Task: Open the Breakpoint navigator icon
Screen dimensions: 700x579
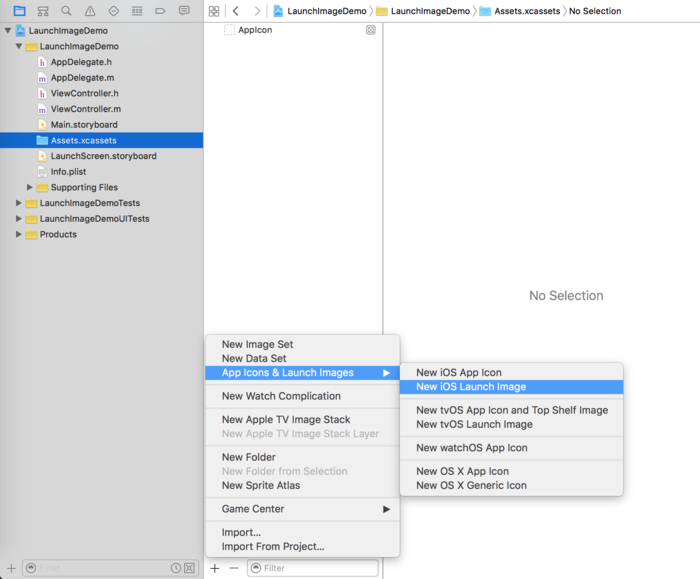Action: (160, 11)
